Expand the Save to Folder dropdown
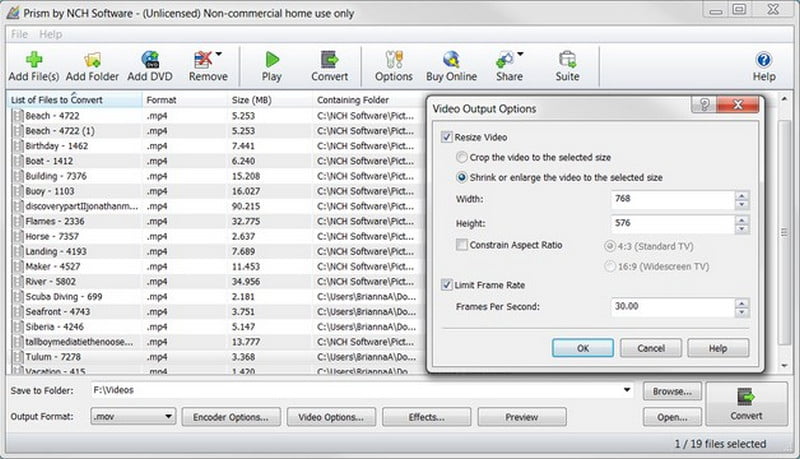The image size is (800, 459). (626, 390)
